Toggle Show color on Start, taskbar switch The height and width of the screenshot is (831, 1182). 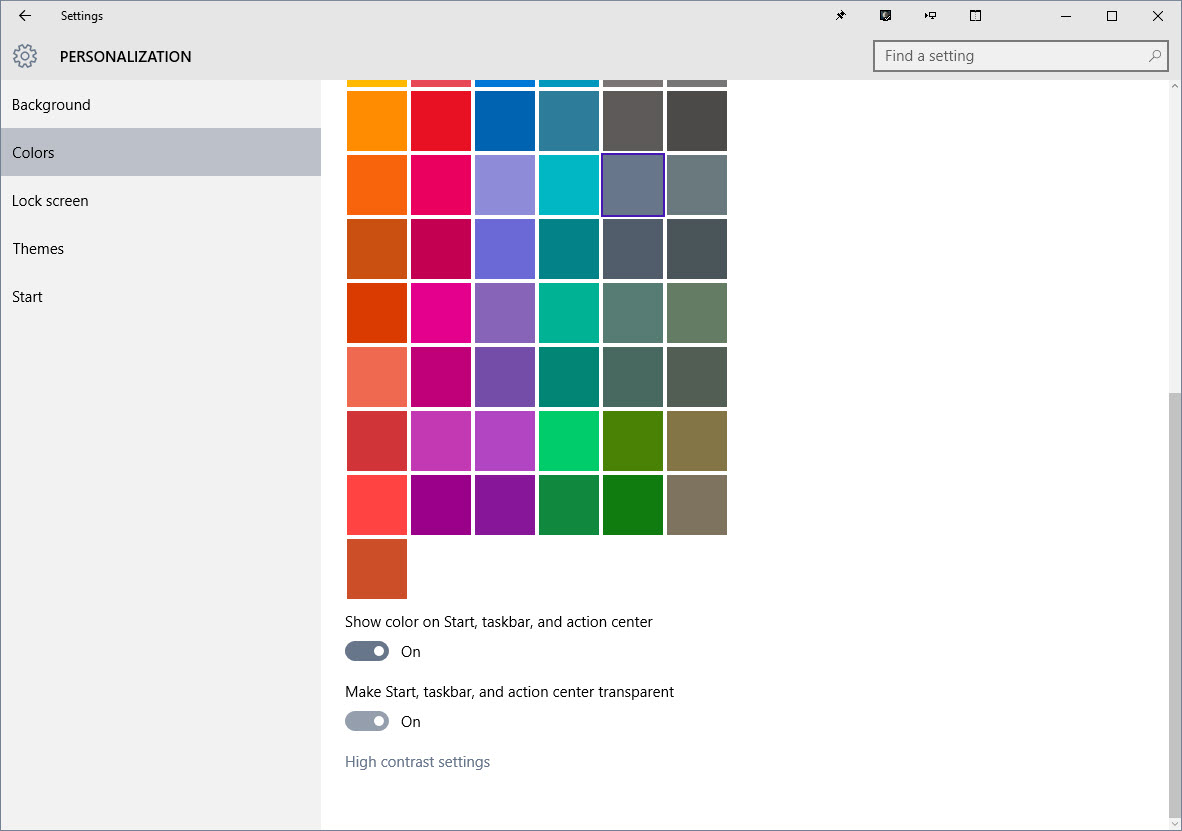tap(367, 652)
